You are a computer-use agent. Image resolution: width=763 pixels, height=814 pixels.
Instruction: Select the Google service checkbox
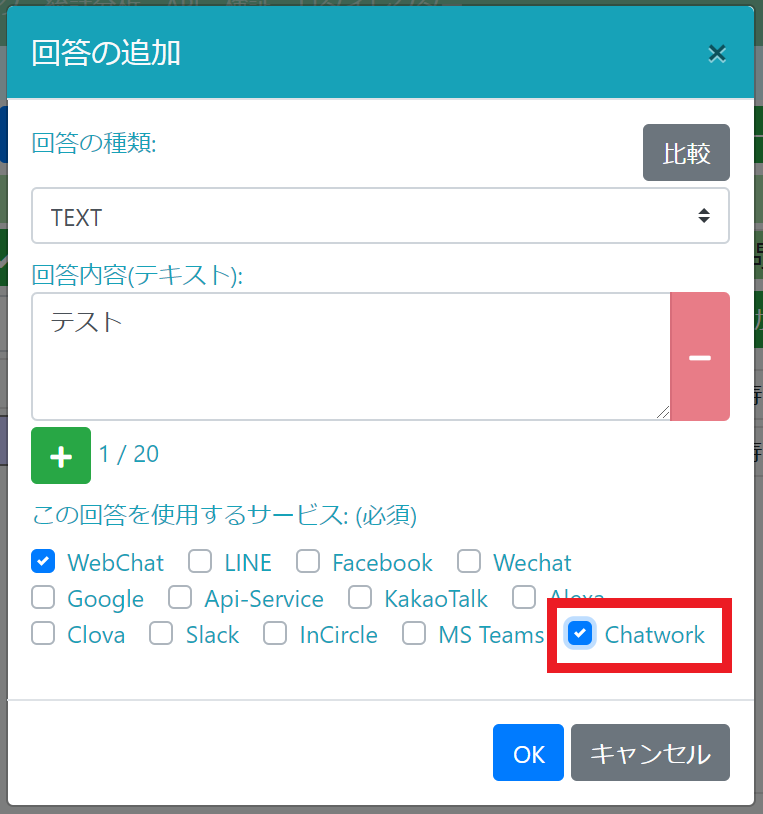pyautogui.click(x=43, y=597)
